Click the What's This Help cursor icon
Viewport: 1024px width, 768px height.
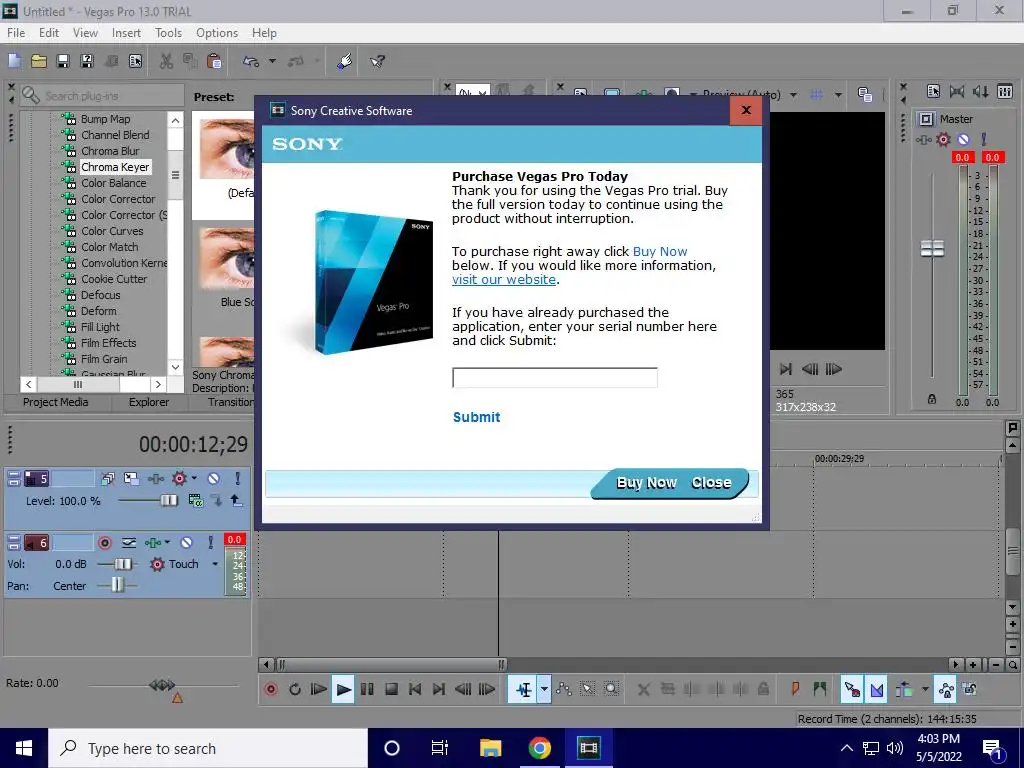377,61
